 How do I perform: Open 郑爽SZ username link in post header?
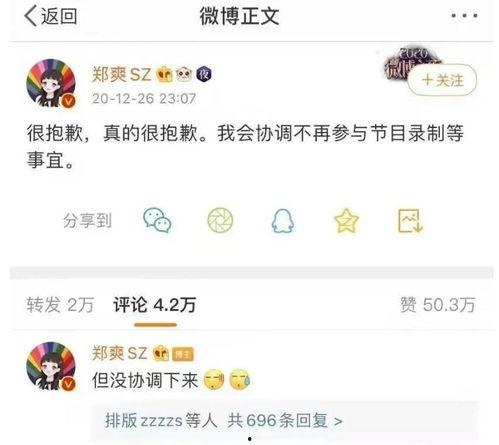pos(121,74)
